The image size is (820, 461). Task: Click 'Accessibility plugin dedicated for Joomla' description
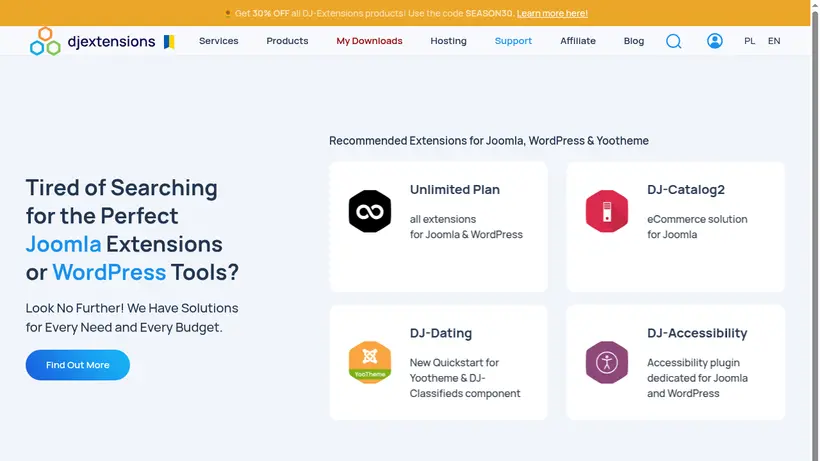click(x=697, y=378)
